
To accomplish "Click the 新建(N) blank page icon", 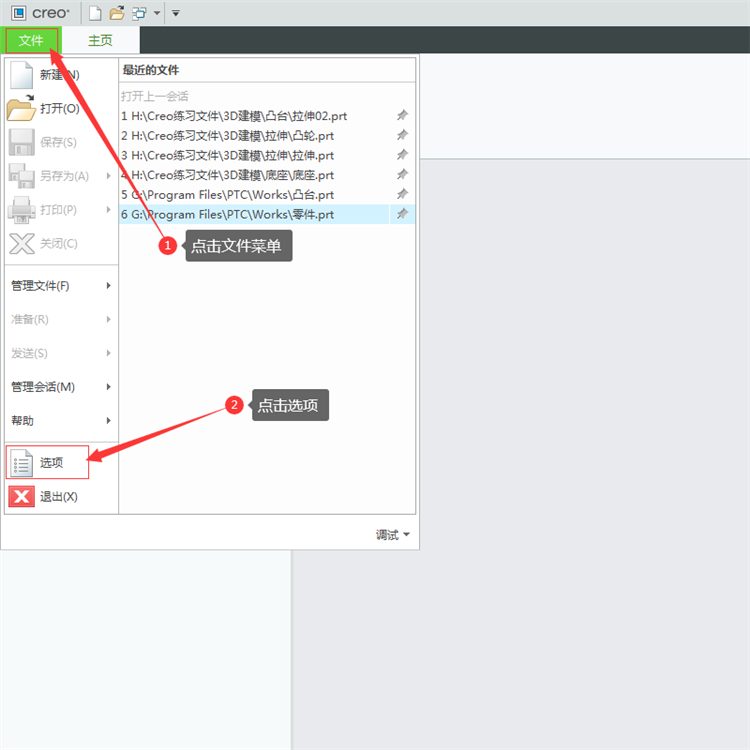I will (22, 75).
